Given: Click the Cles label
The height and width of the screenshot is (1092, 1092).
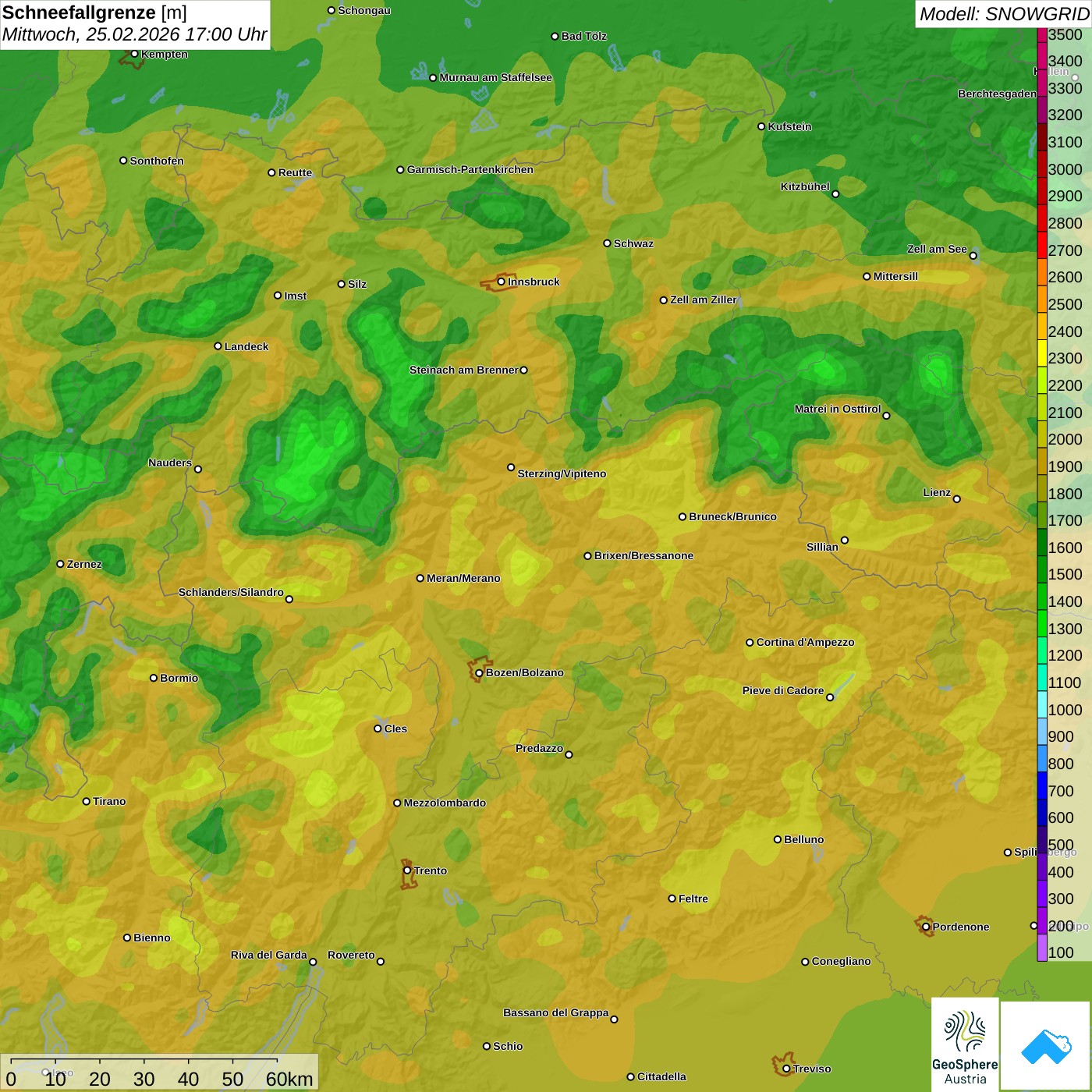Looking at the screenshot, I should [395, 729].
